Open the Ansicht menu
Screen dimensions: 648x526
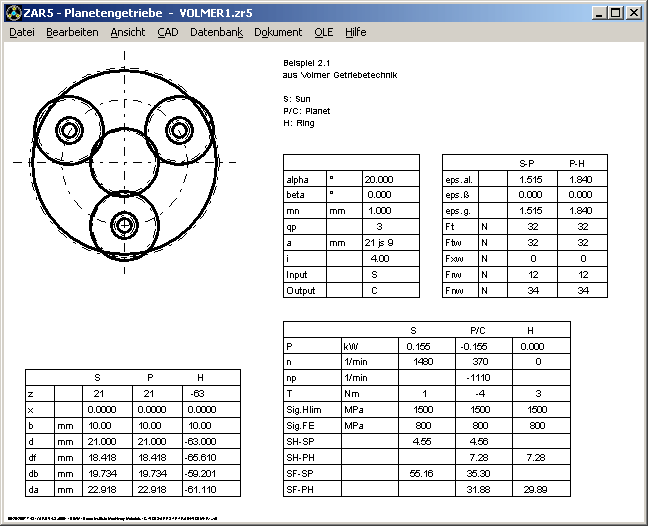(x=127, y=32)
